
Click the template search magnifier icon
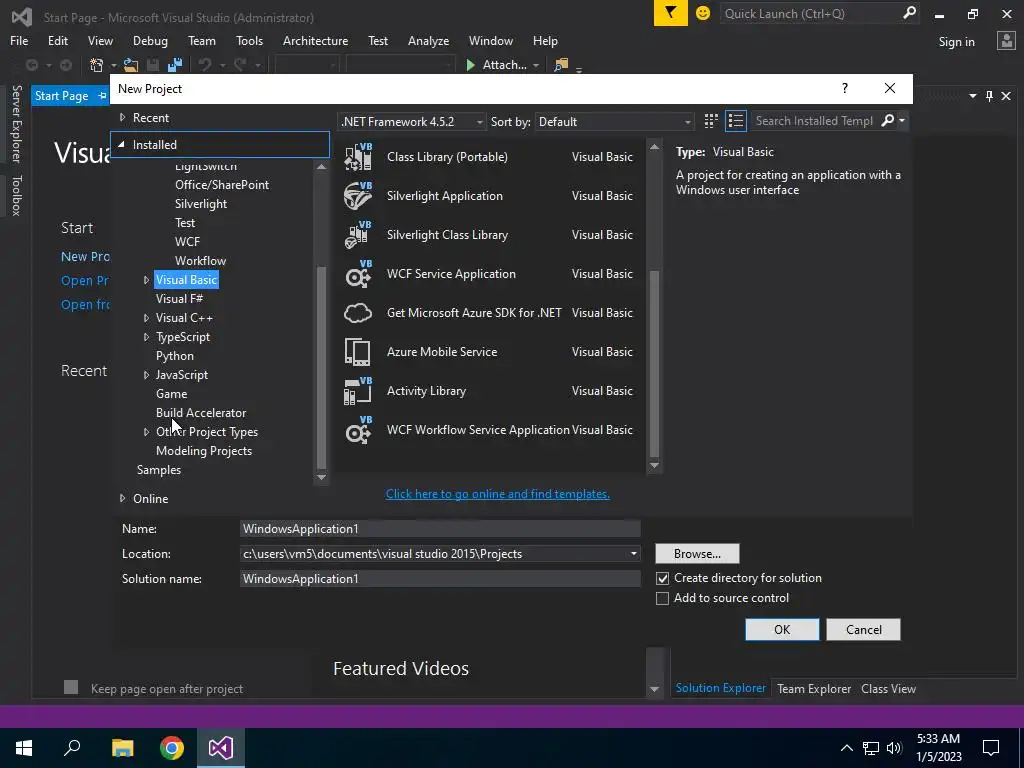888,120
